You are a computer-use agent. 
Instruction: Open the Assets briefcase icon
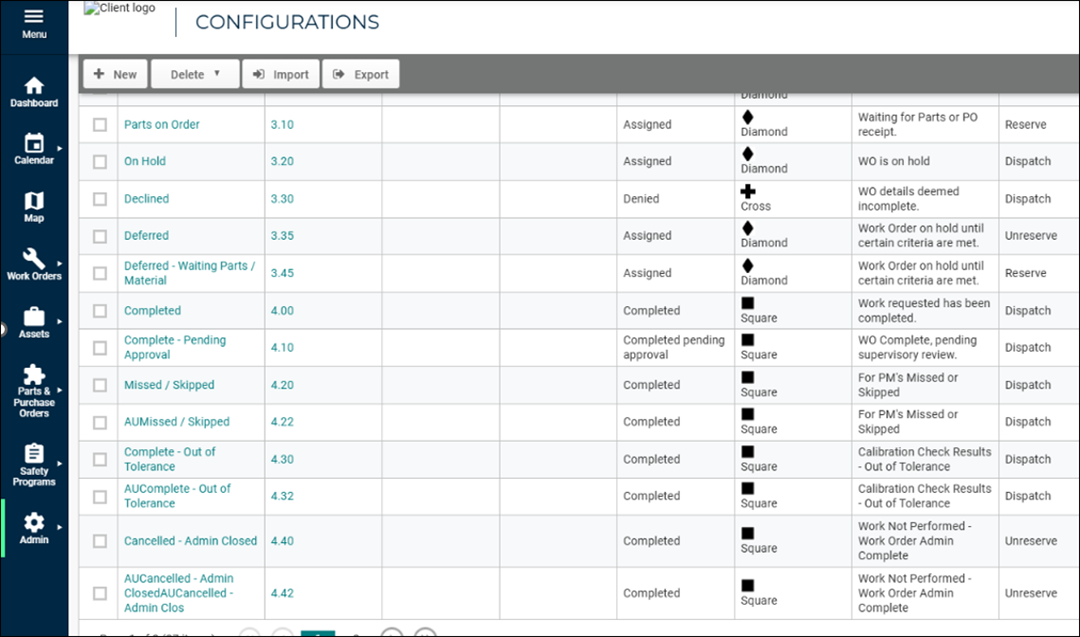[34, 317]
